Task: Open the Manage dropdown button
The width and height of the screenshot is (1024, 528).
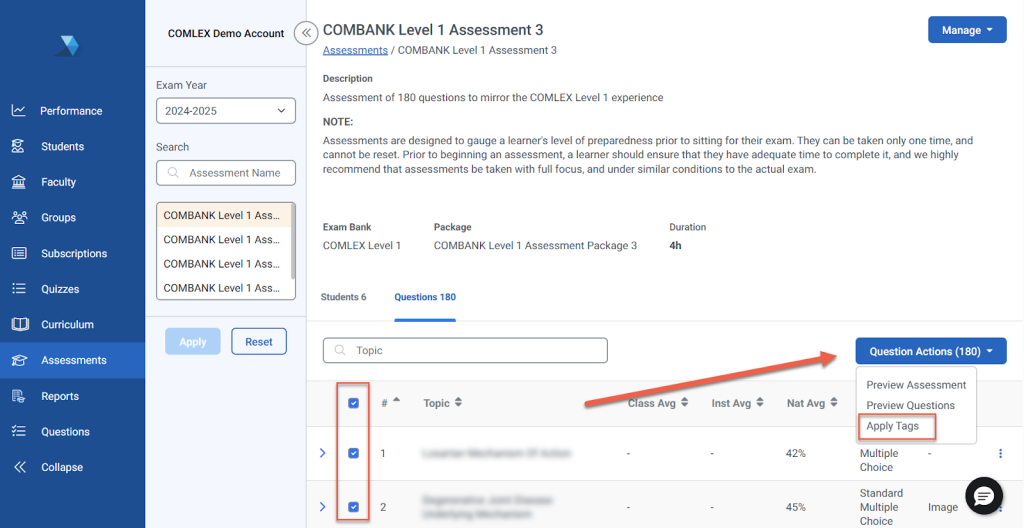Action: (x=967, y=30)
